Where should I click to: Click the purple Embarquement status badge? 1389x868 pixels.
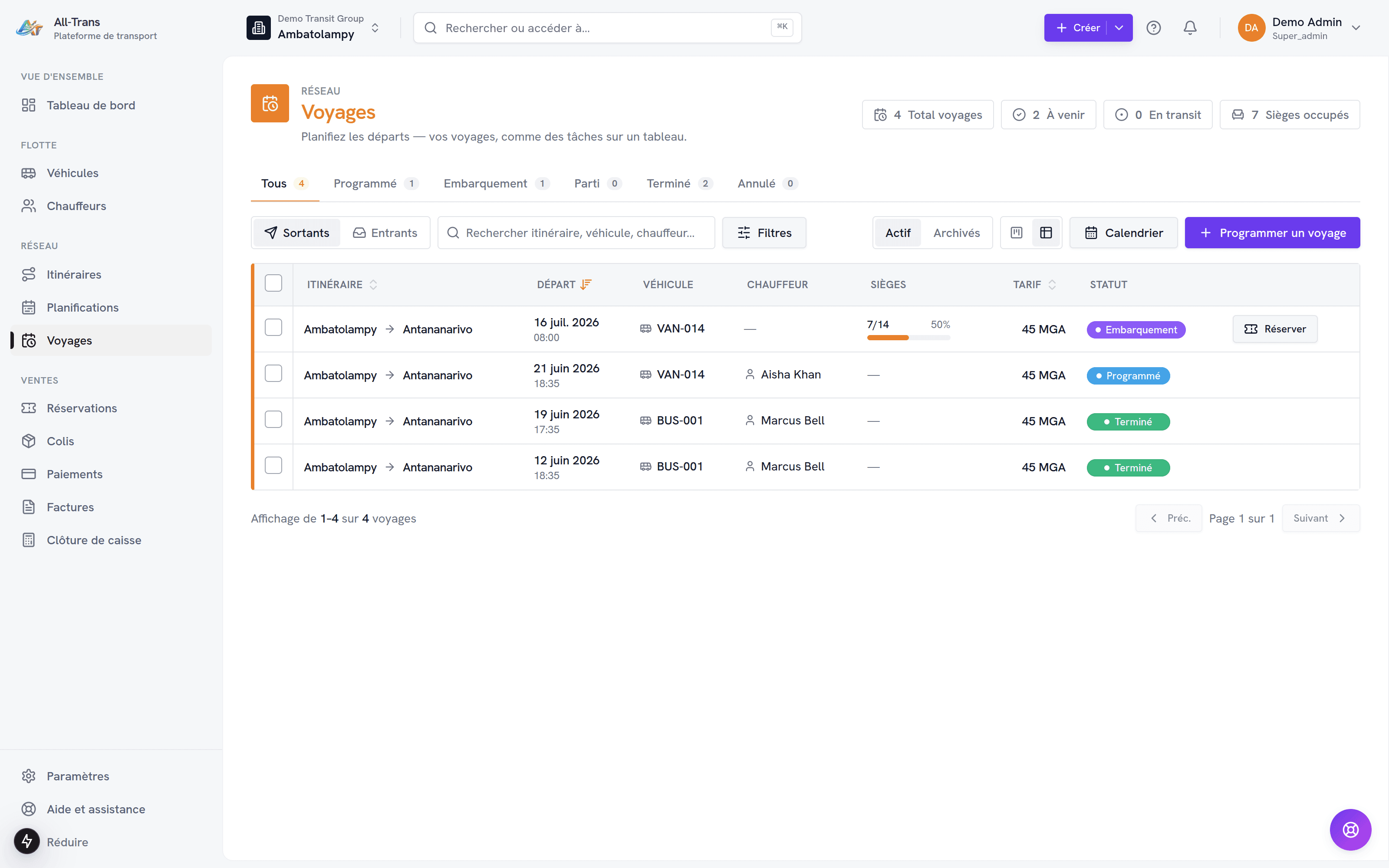click(x=1136, y=329)
